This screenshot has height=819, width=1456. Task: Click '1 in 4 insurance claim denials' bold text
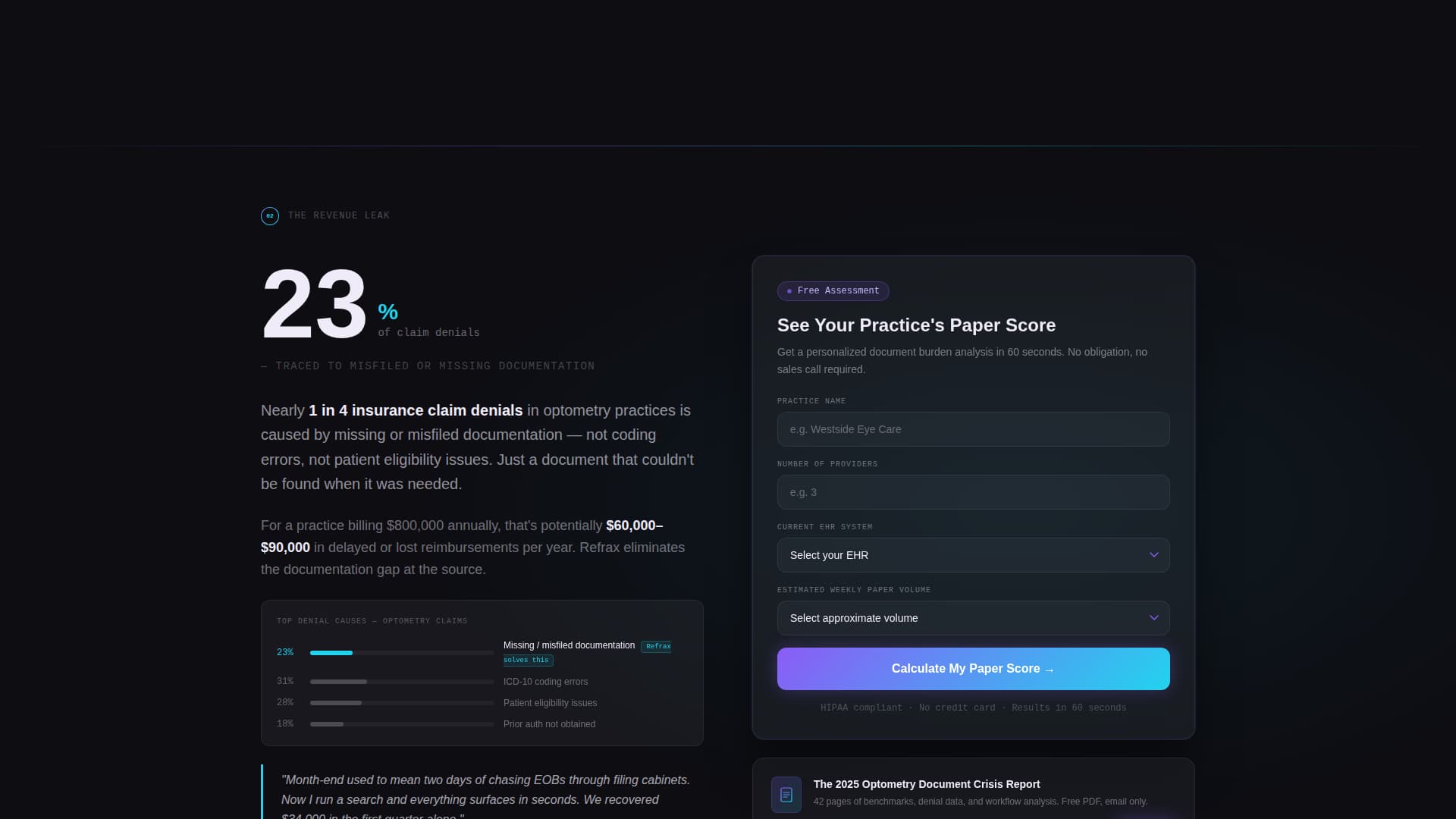[416, 410]
